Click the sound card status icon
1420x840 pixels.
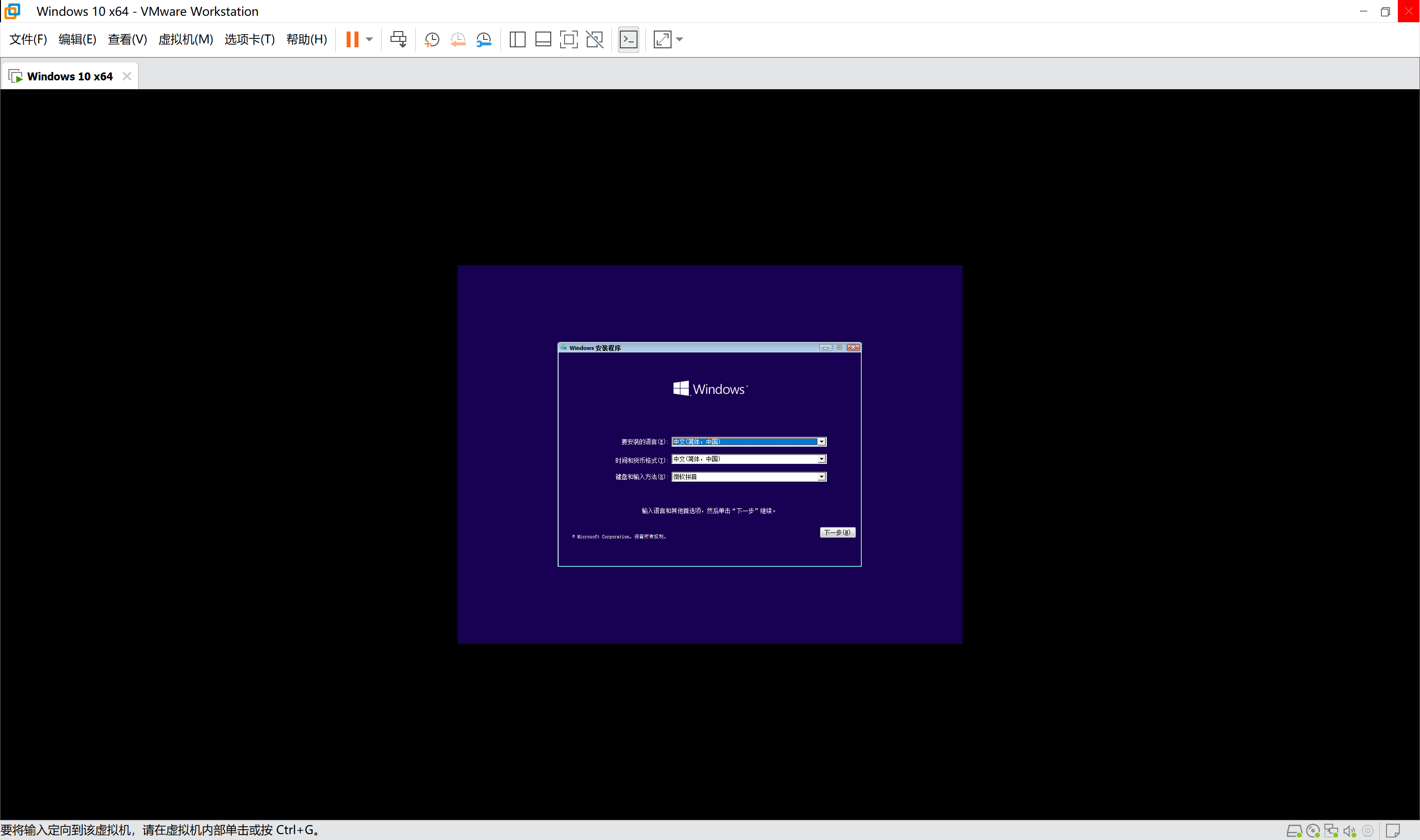click(1350, 831)
